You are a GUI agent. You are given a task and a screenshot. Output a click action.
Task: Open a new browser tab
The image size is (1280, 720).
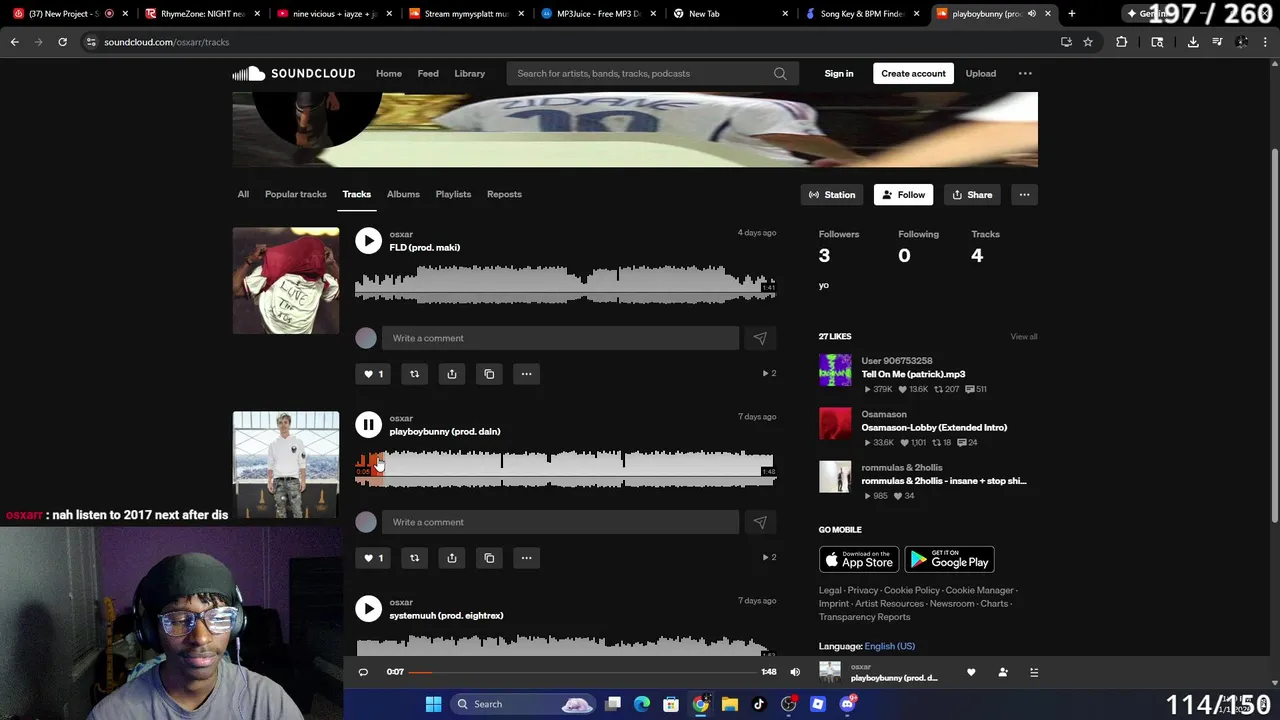point(1071,14)
